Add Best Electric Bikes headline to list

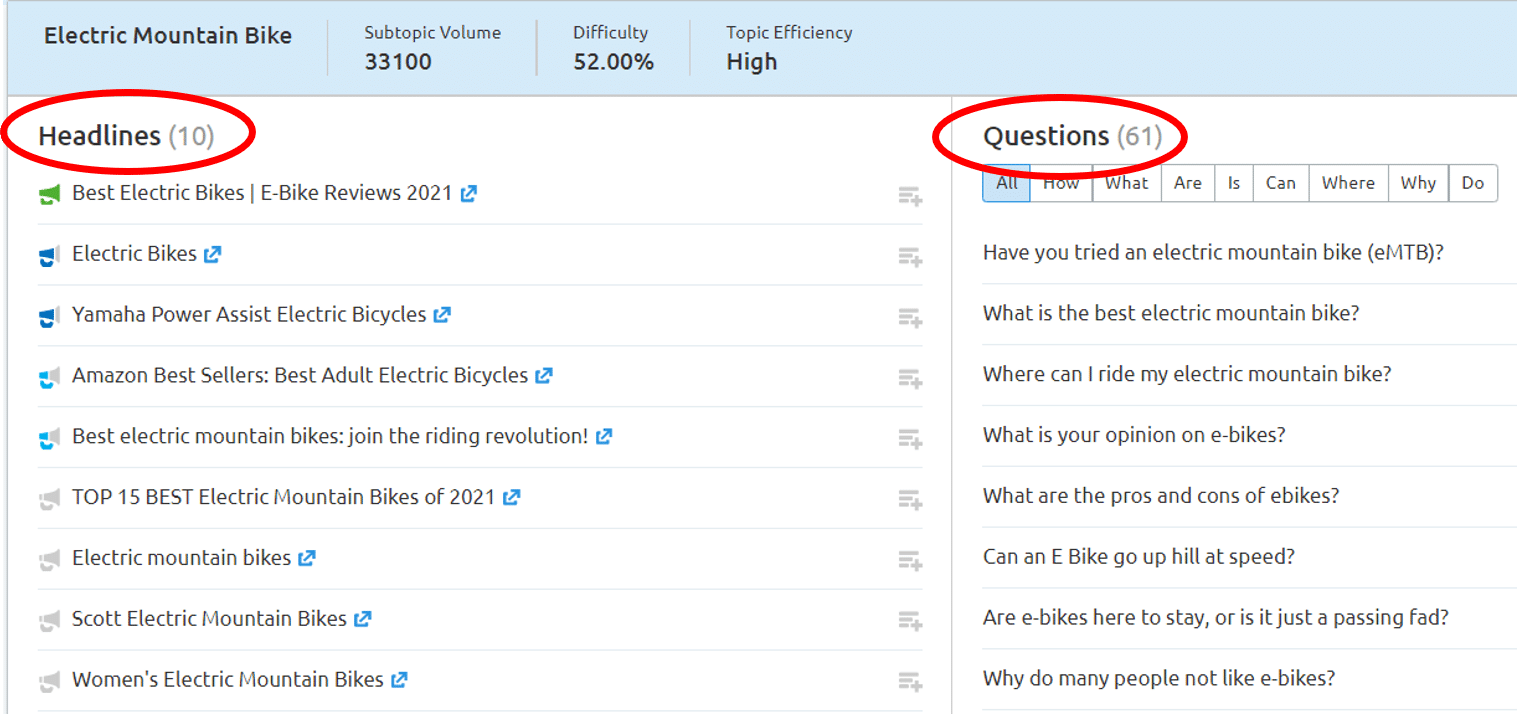[909, 196]
